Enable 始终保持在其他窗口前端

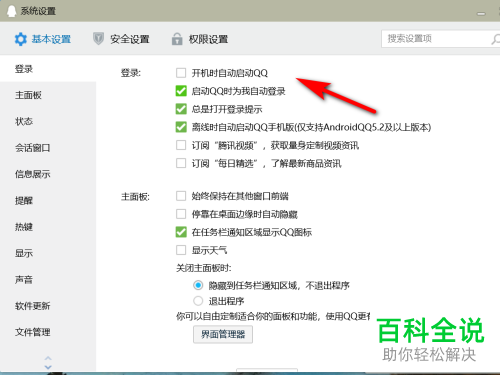point(181,196)
